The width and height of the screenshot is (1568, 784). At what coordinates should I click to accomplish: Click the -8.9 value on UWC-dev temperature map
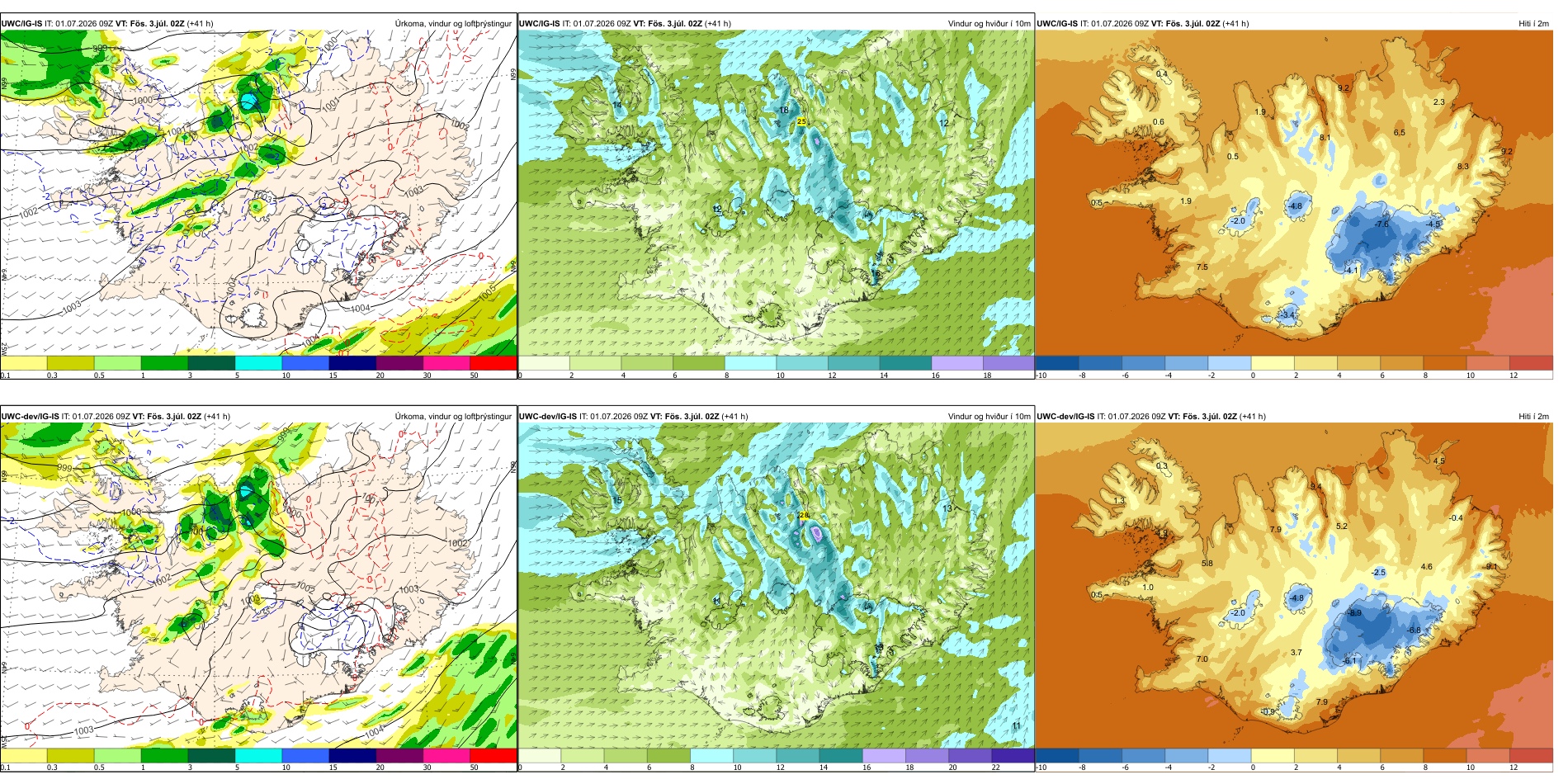[1354, 613]
